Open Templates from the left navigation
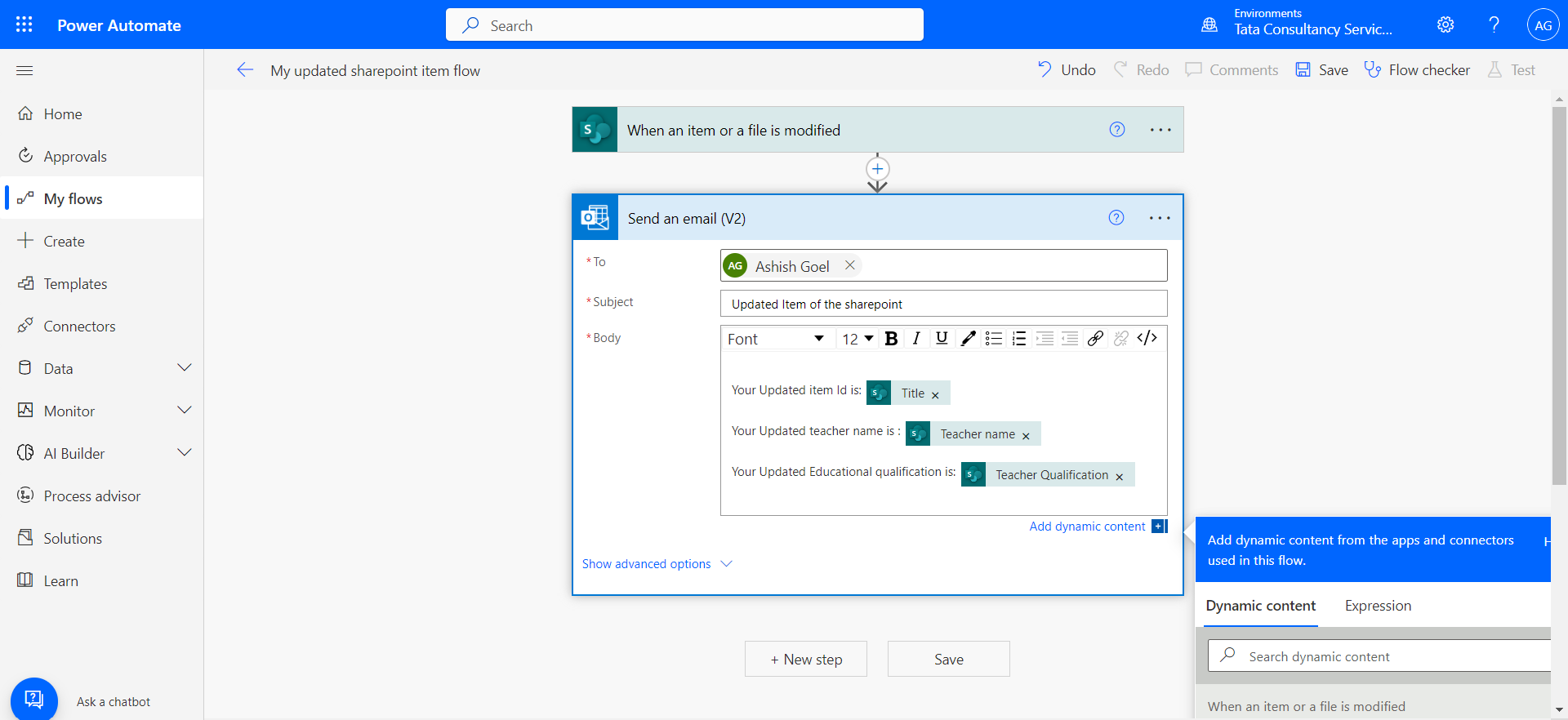 point(75,284)
